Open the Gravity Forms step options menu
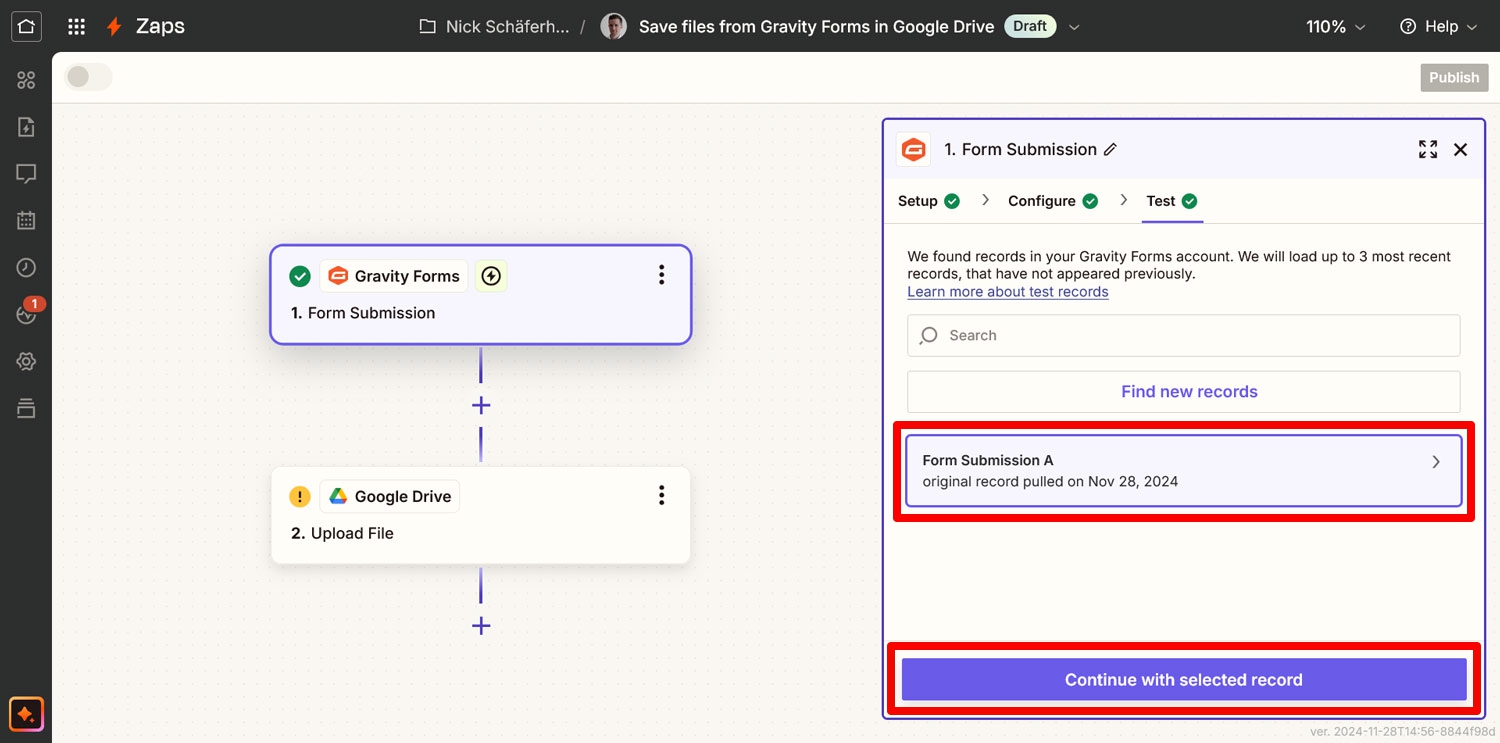The width and height of the screenshot is (1500, 743). (x=661, y=275)
